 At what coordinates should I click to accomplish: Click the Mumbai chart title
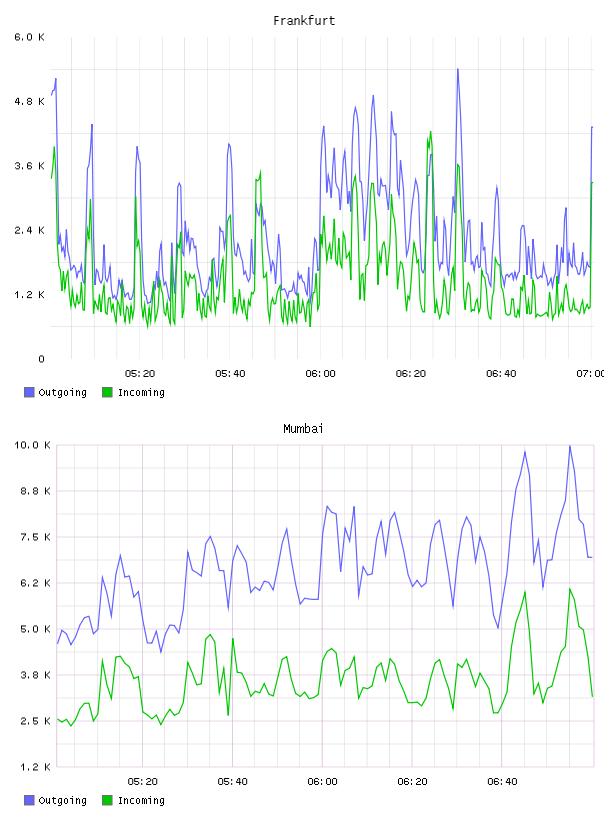tap(303, 429)
